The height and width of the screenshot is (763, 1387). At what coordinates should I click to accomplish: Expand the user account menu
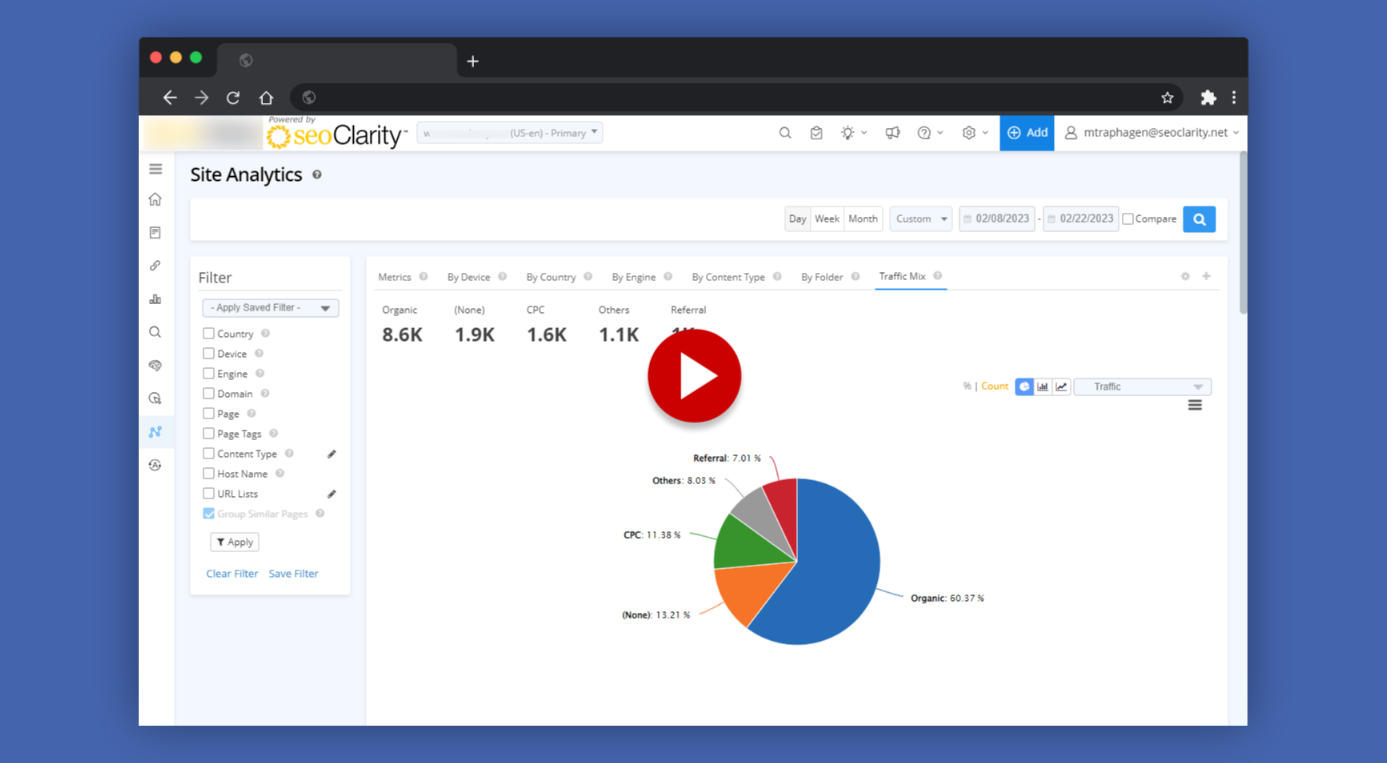click(1151, 133)
